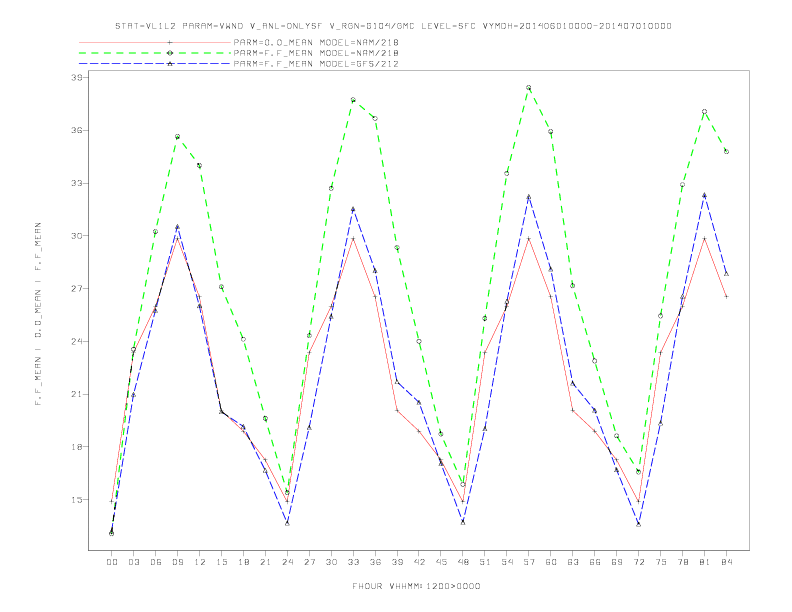
Task: Select legend text PARM=F.F_MEAN MODEL=GFS/212
Action: coord(316,64)
